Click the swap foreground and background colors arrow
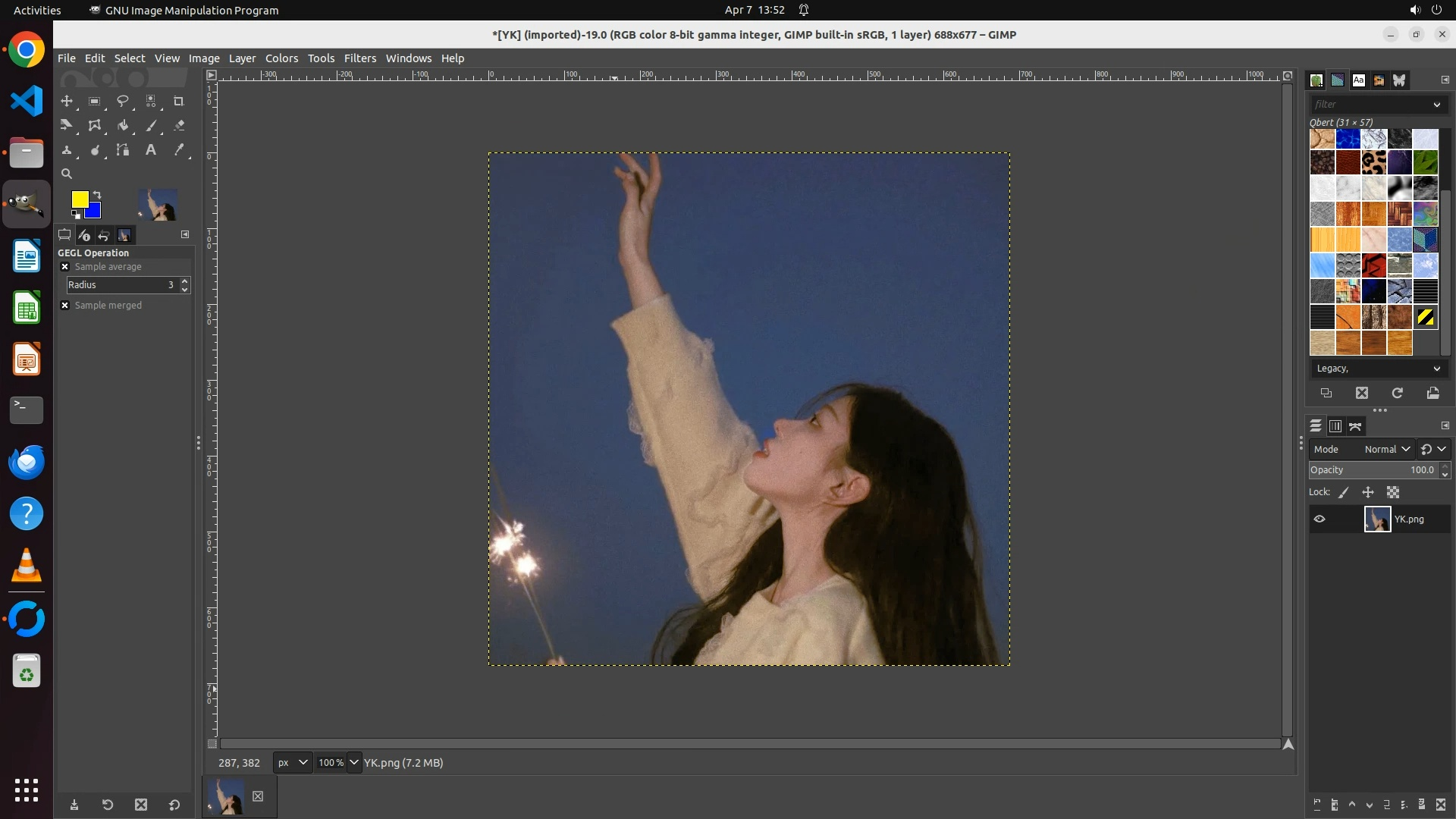 (x=97, y=195)
